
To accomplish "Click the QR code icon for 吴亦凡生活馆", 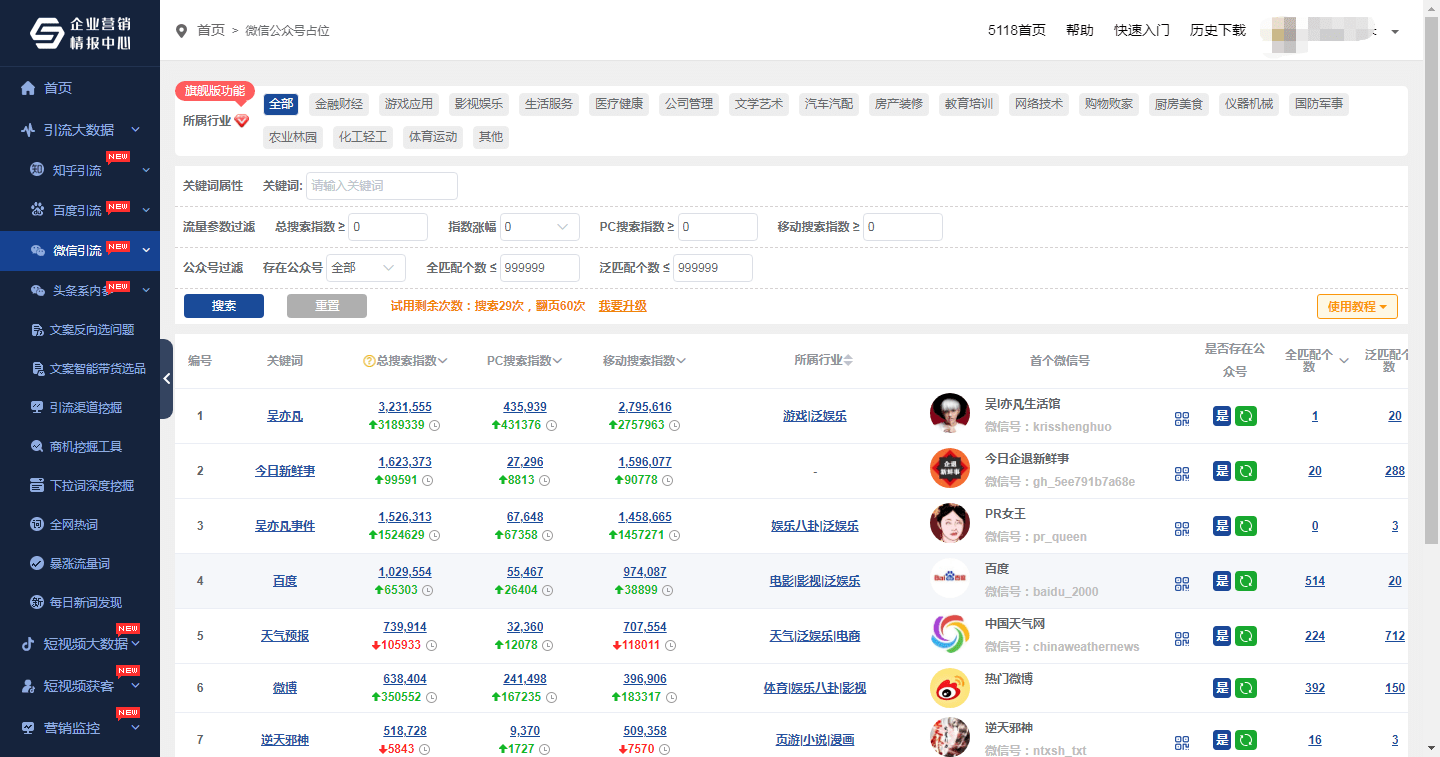I will click(1182, 419).
